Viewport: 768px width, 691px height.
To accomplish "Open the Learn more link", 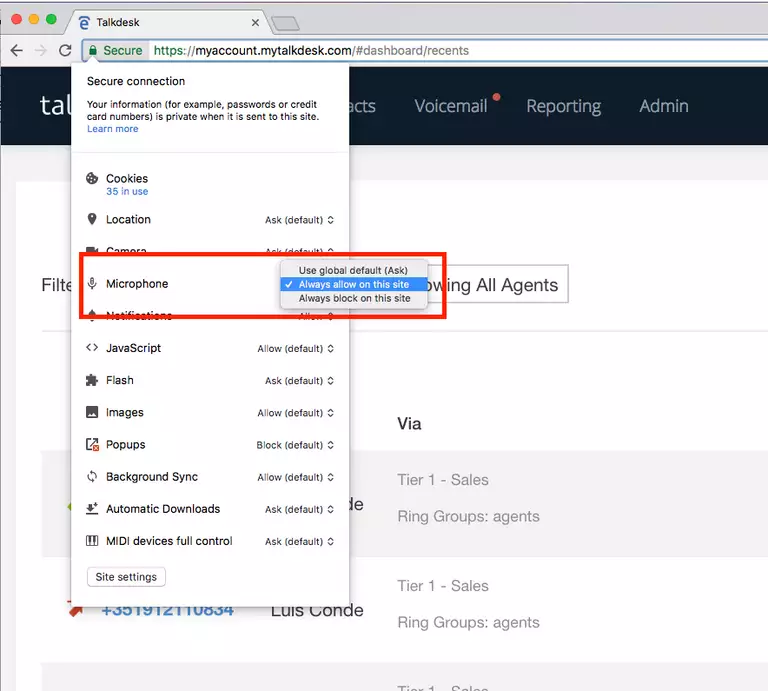I will pos(112,129).
